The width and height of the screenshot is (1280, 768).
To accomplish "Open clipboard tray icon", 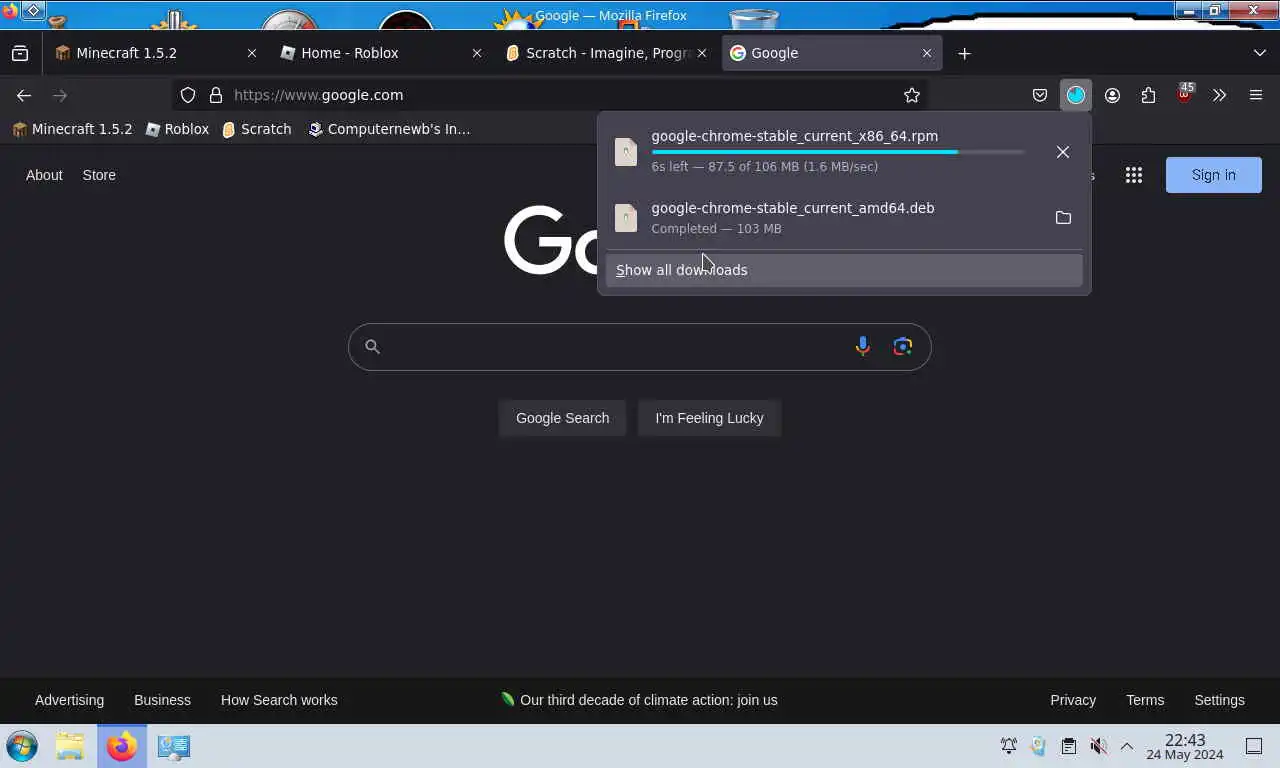I will [1068, 746].
